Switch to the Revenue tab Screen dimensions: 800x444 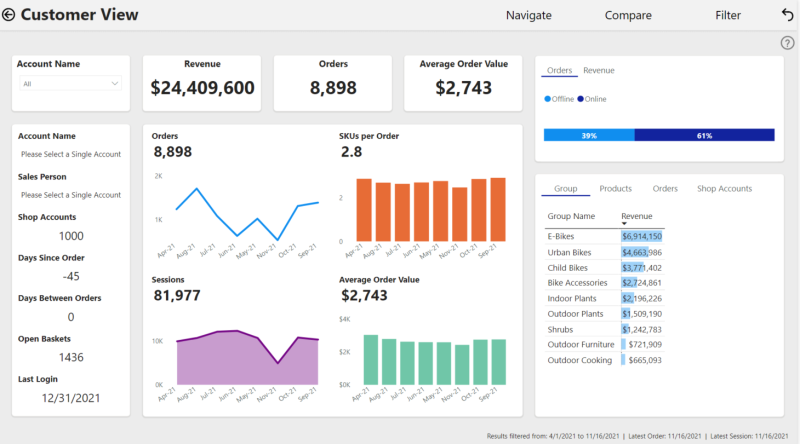[x=598, y=70]
